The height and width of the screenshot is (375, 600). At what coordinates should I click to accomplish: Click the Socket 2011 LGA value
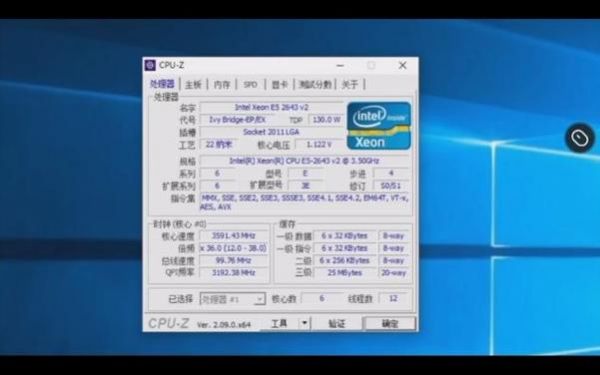point(272,132)
